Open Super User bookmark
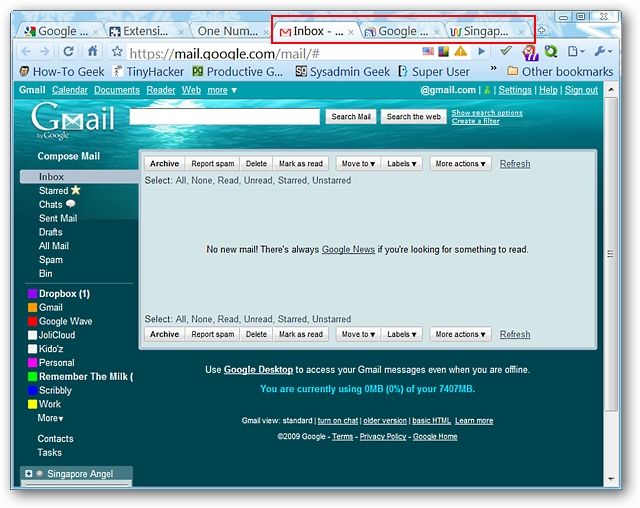This screenshot has width=640, height=508. point(434,72)
